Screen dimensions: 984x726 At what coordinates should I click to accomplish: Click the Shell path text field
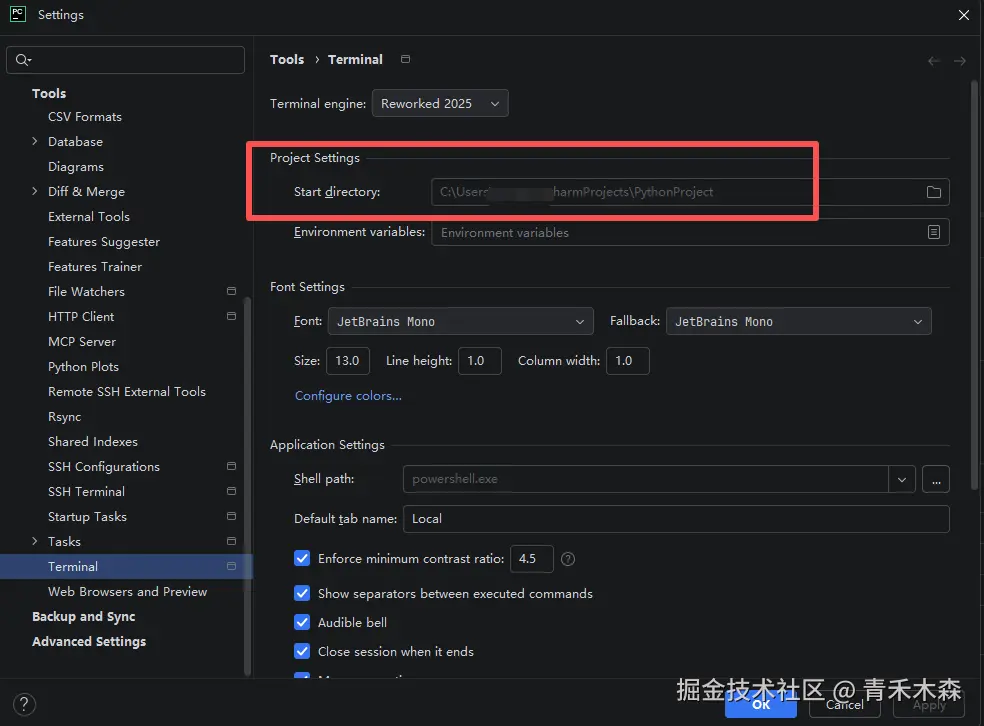646,479
